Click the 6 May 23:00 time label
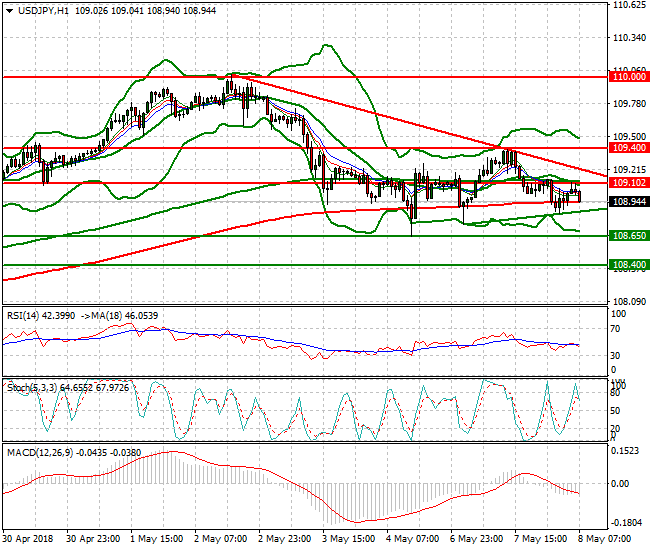Viewport: 650px width, 550px height. pyautogui.click(x=476, y=539)
